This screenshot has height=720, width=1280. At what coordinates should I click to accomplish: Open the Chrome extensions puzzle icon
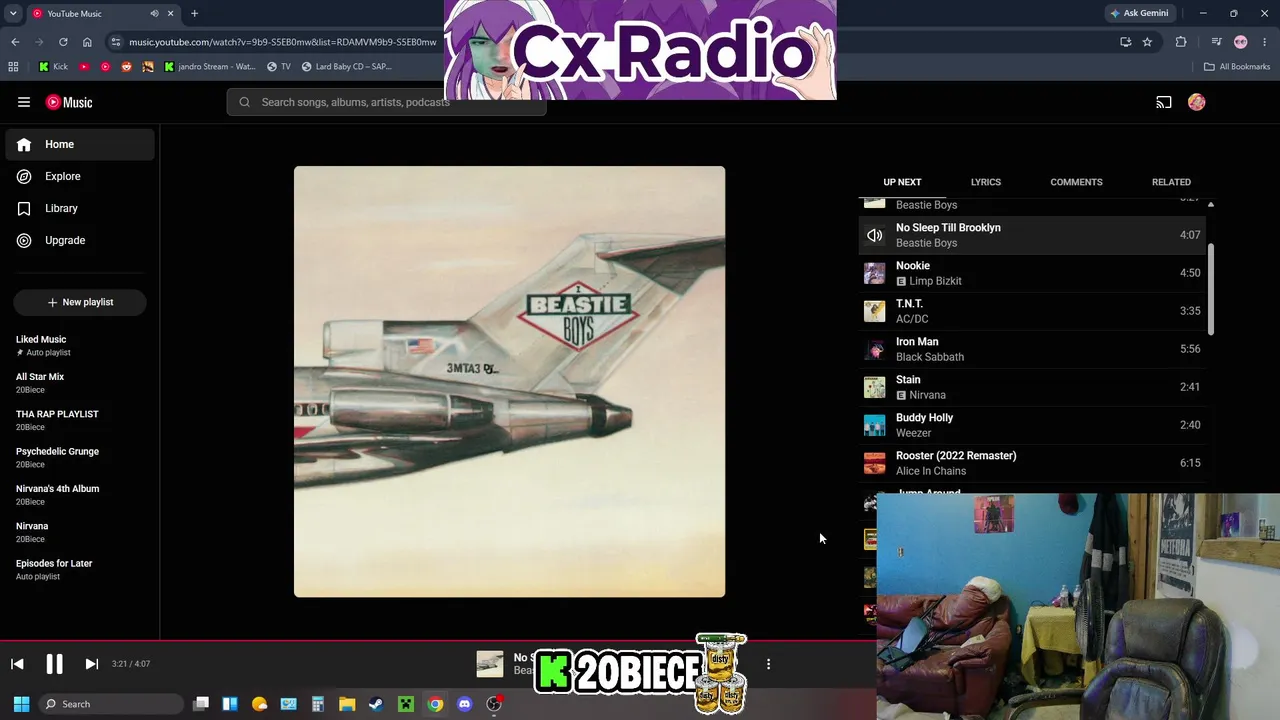click(1181, 42)
